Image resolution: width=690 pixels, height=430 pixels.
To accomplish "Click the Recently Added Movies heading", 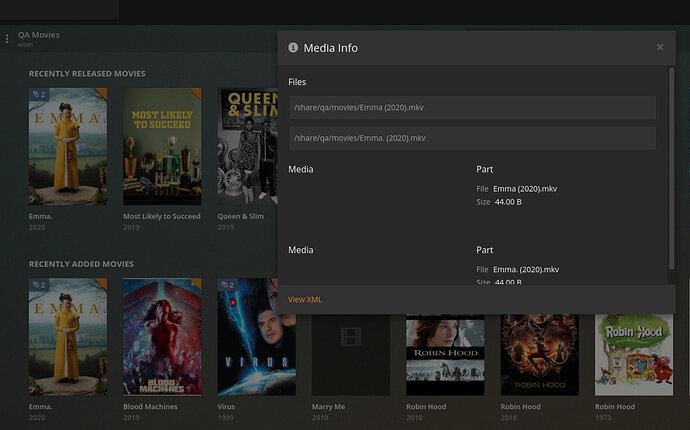I will [81, 264].
